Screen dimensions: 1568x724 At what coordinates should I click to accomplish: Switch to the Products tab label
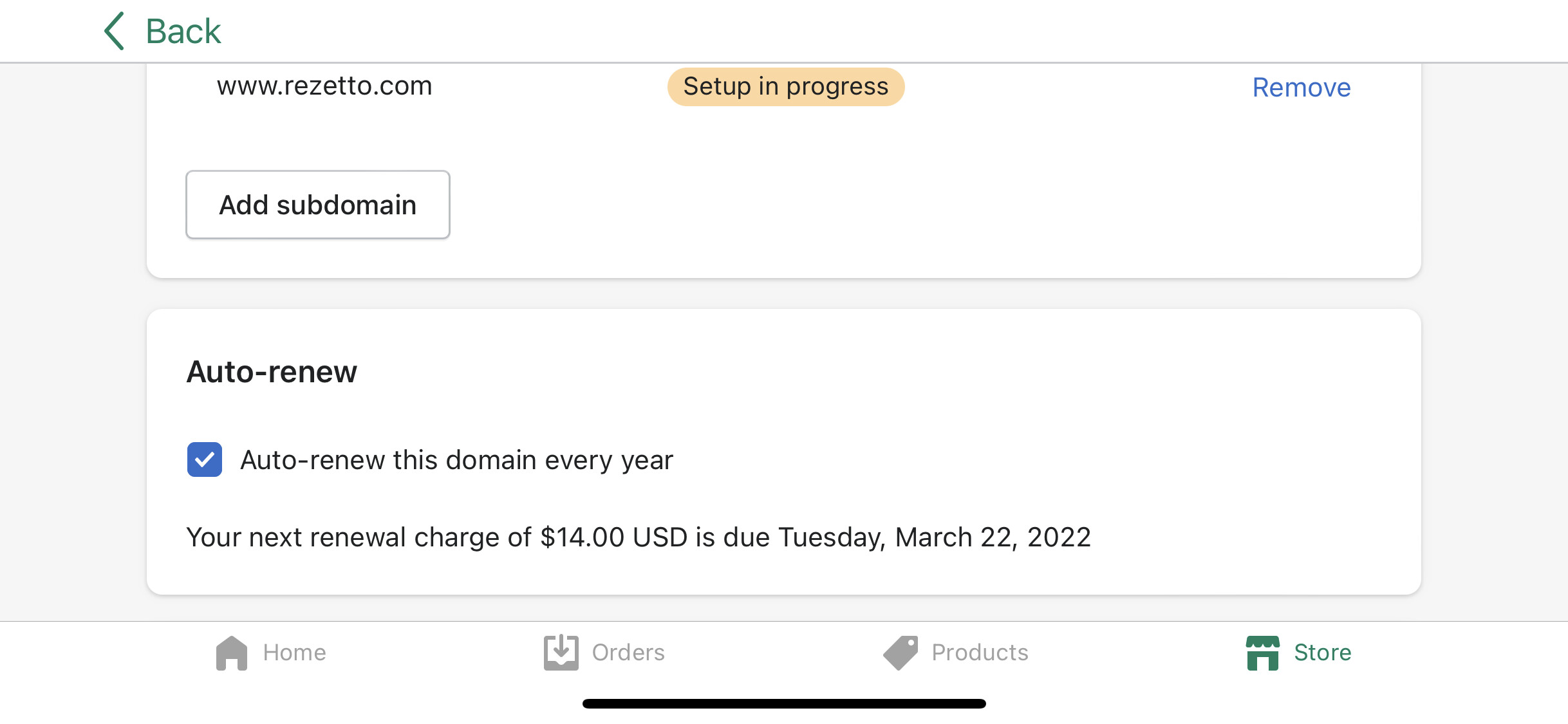coord(980,653)
